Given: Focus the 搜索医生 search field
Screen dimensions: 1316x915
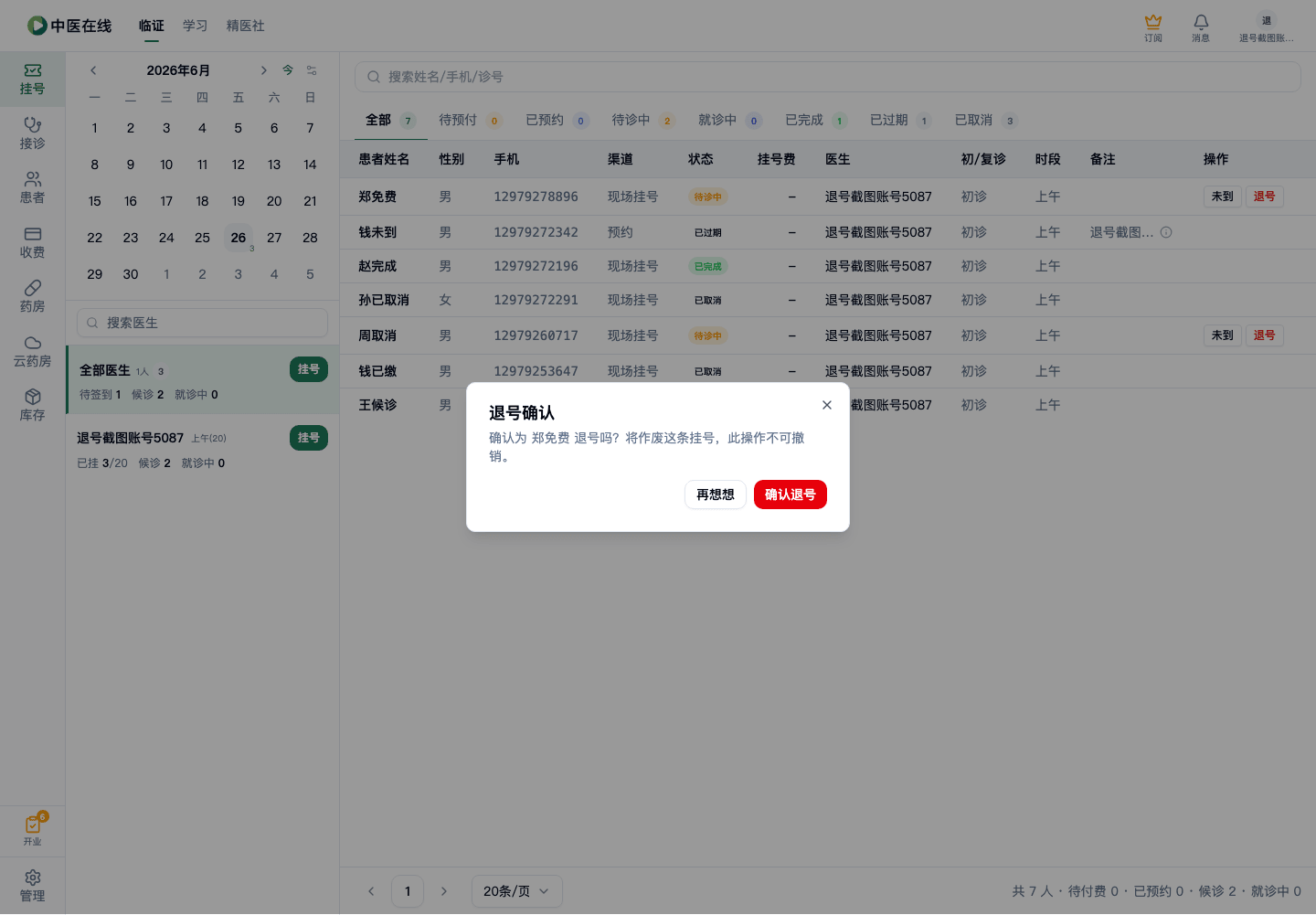Looking at the screenshot, I should point(203,323).
